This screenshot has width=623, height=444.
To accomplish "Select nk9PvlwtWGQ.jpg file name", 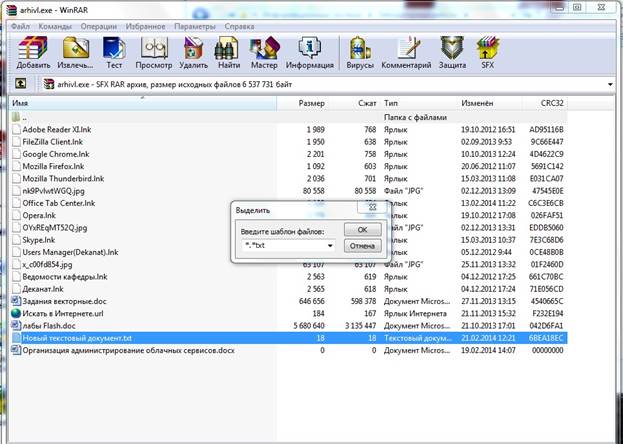I will 54,191.
